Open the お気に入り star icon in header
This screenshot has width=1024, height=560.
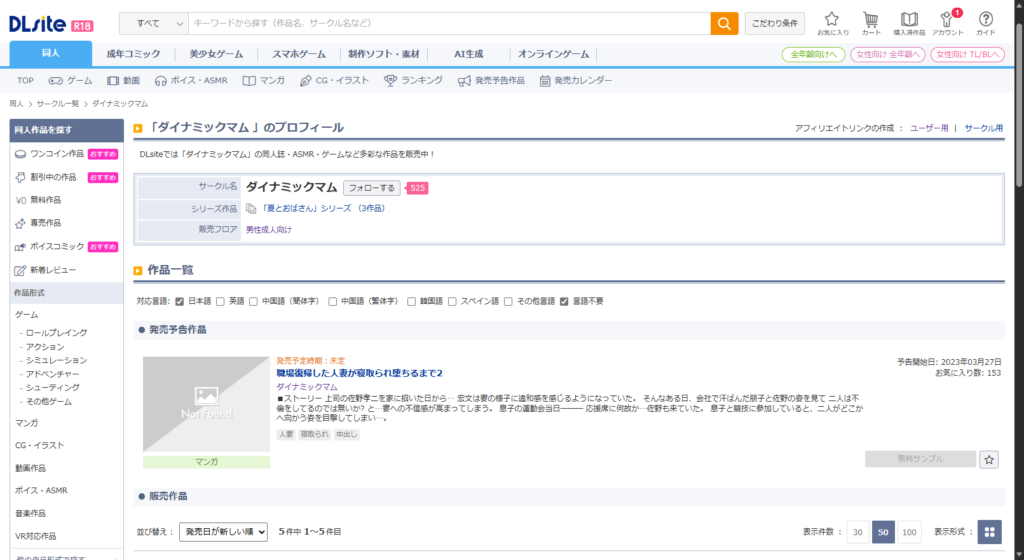pyautogui.click(x=832, y=23)
